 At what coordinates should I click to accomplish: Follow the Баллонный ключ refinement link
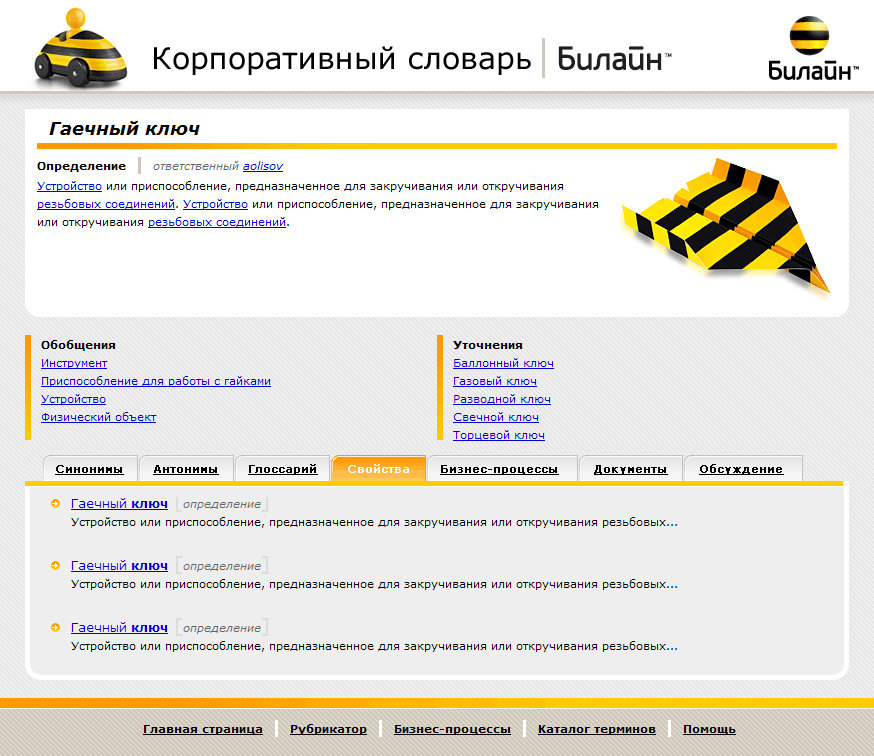point(501,363)
